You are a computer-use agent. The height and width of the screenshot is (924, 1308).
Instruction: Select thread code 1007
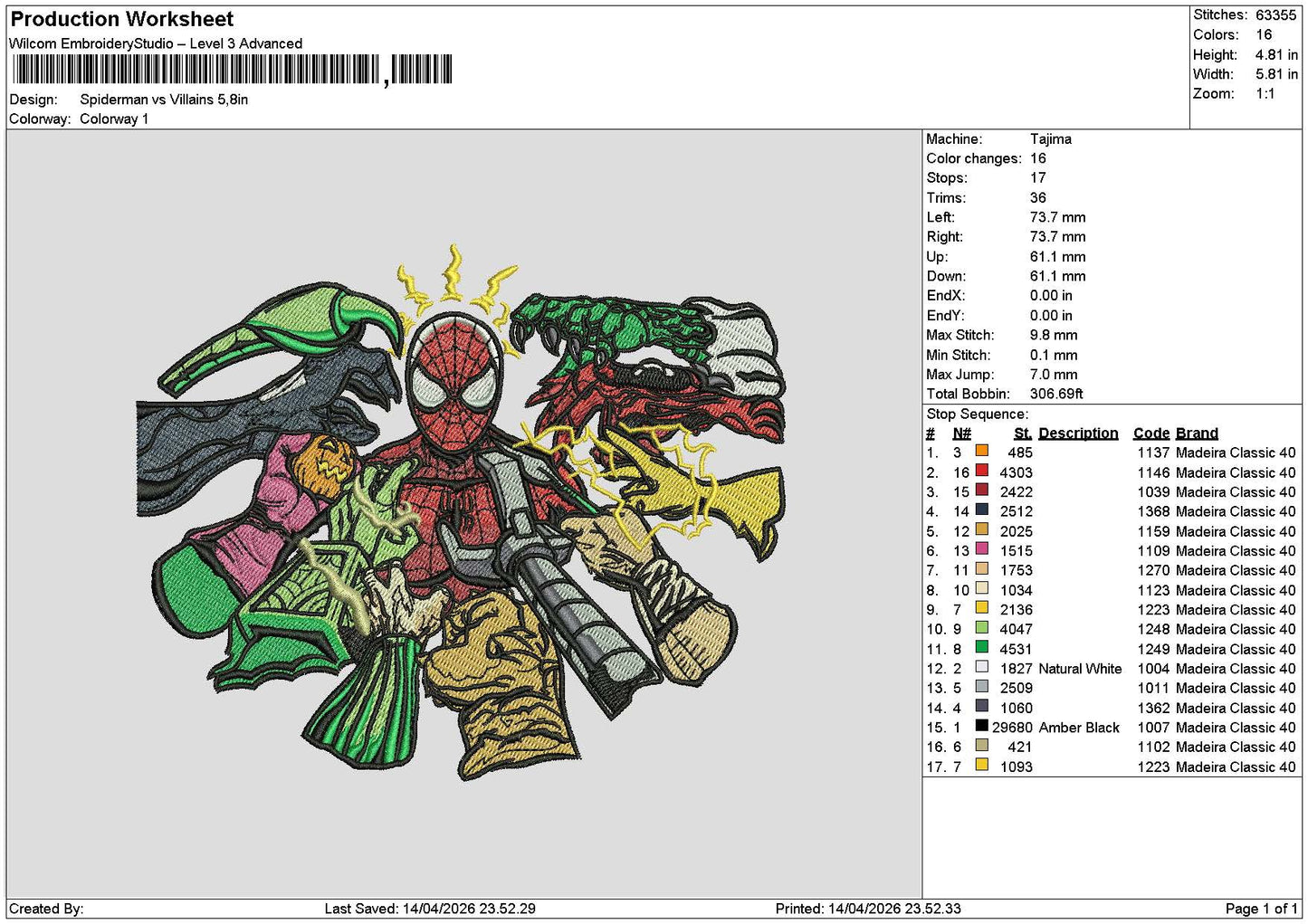point(1153,728)
